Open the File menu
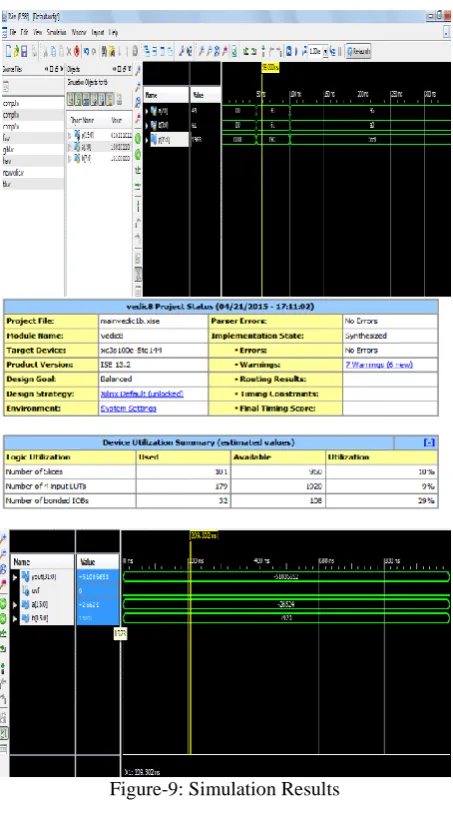Screen dimensions: 453x819 point(12,32)
